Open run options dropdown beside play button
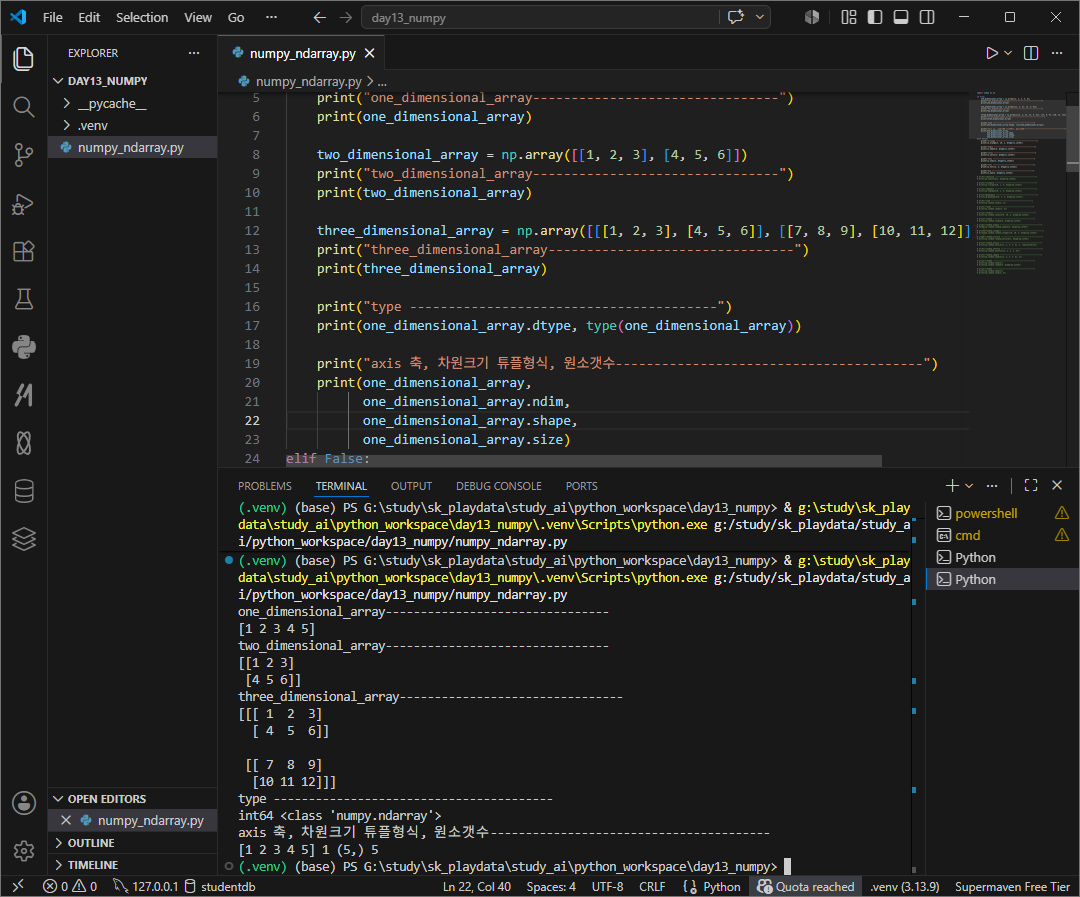Screen dimensions: 1080x897 pyautogui.click(x=1008, y=53)
